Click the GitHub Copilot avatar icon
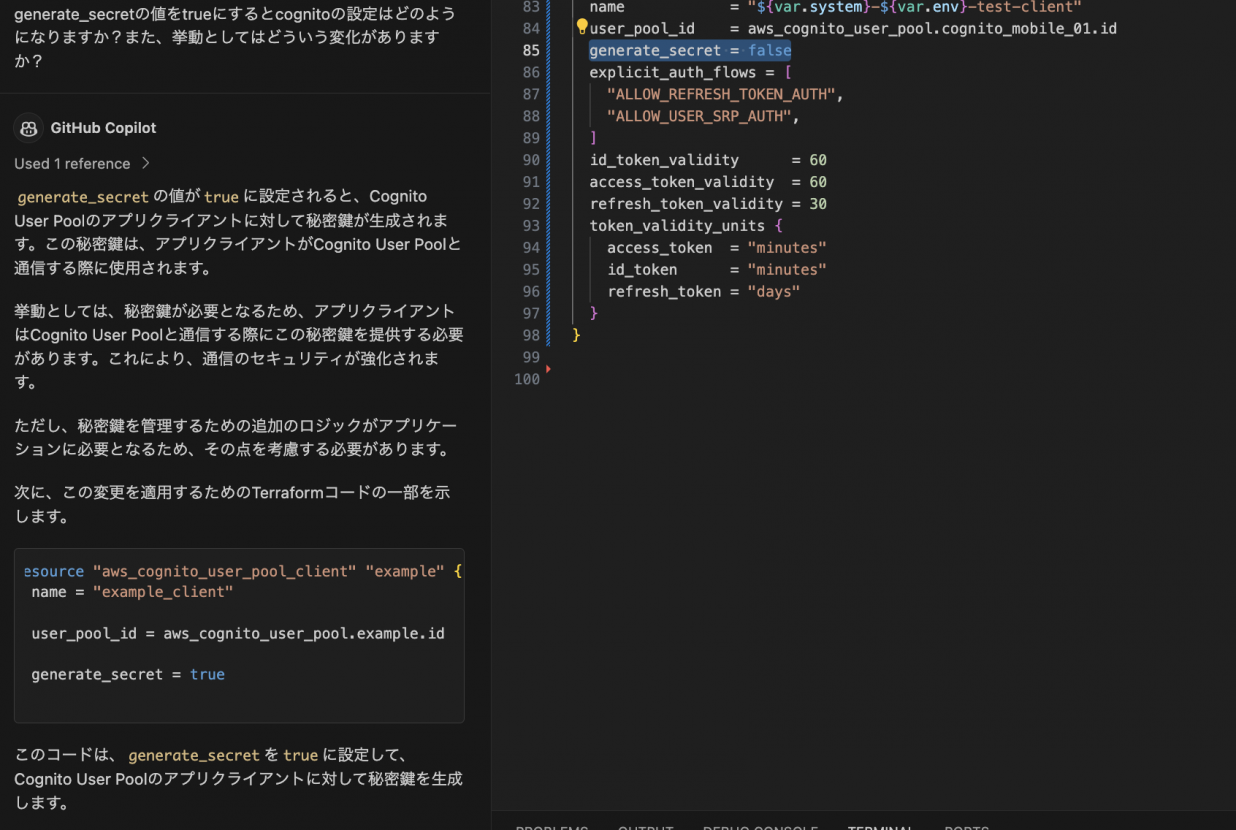This screenshot has height=830, width=1236. 28,129
